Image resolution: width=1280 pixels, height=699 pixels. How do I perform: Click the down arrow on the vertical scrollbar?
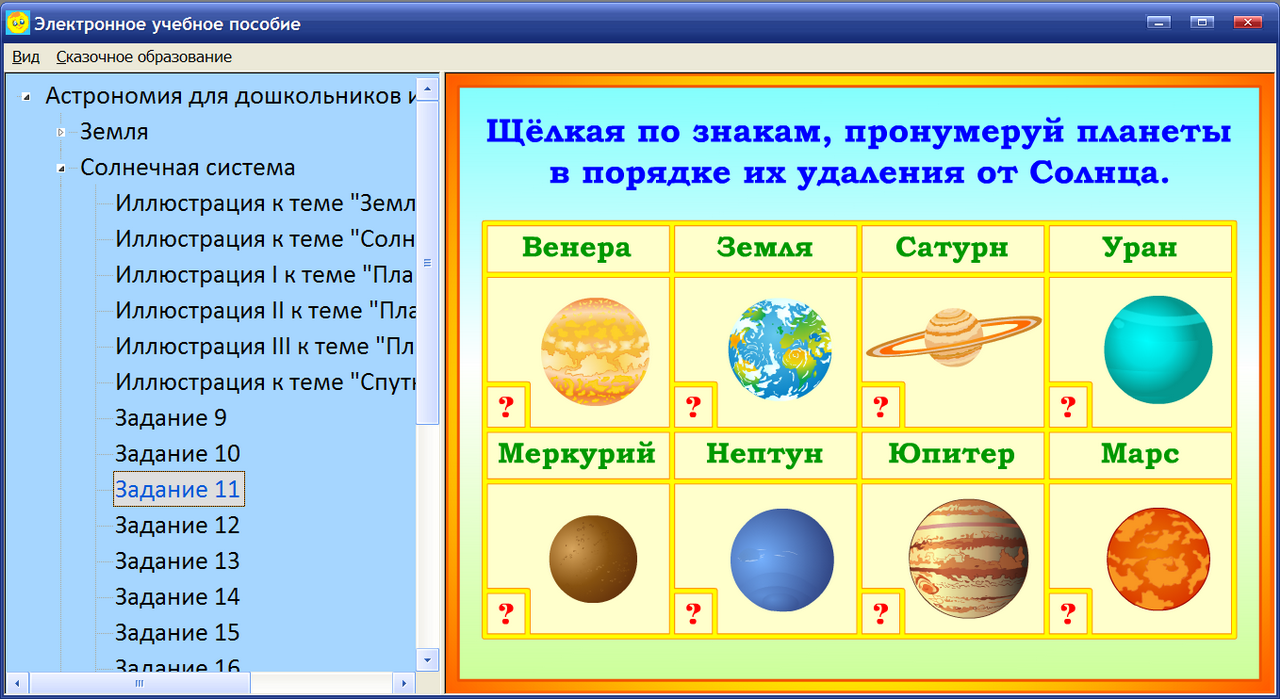coord(428,660)
